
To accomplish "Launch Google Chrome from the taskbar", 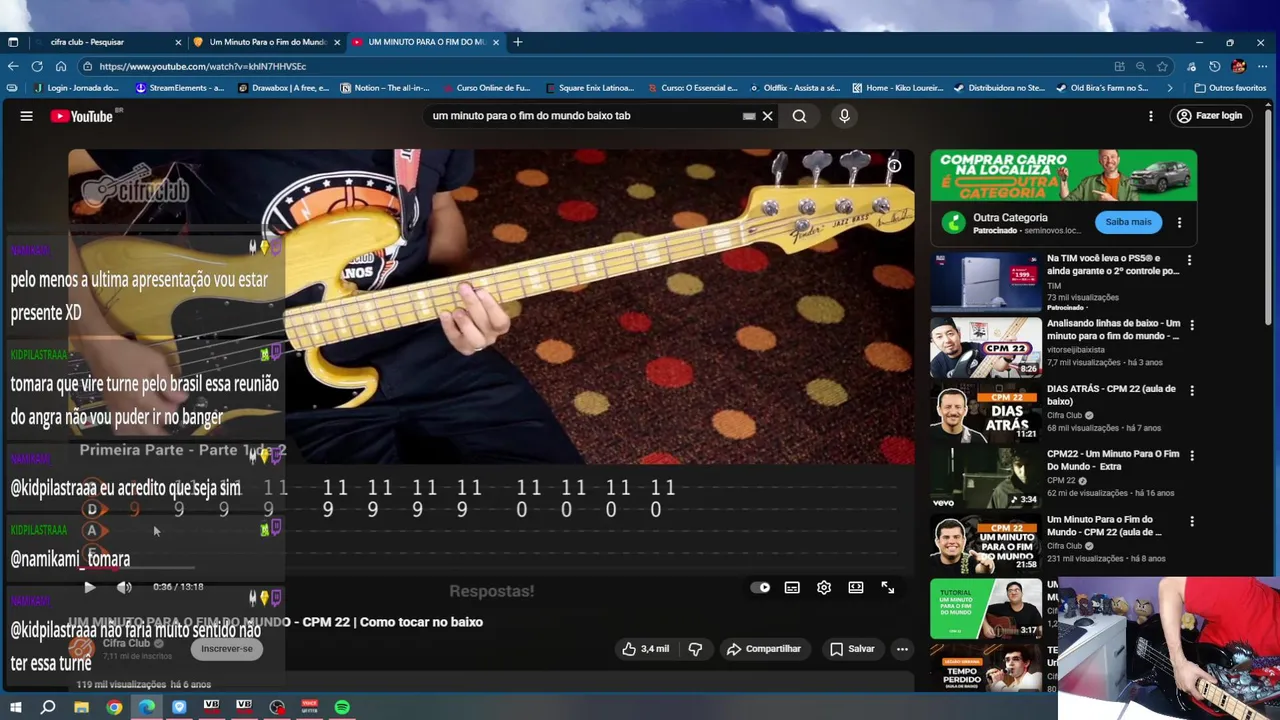I will pyautogui.click(x=114, y=707).
